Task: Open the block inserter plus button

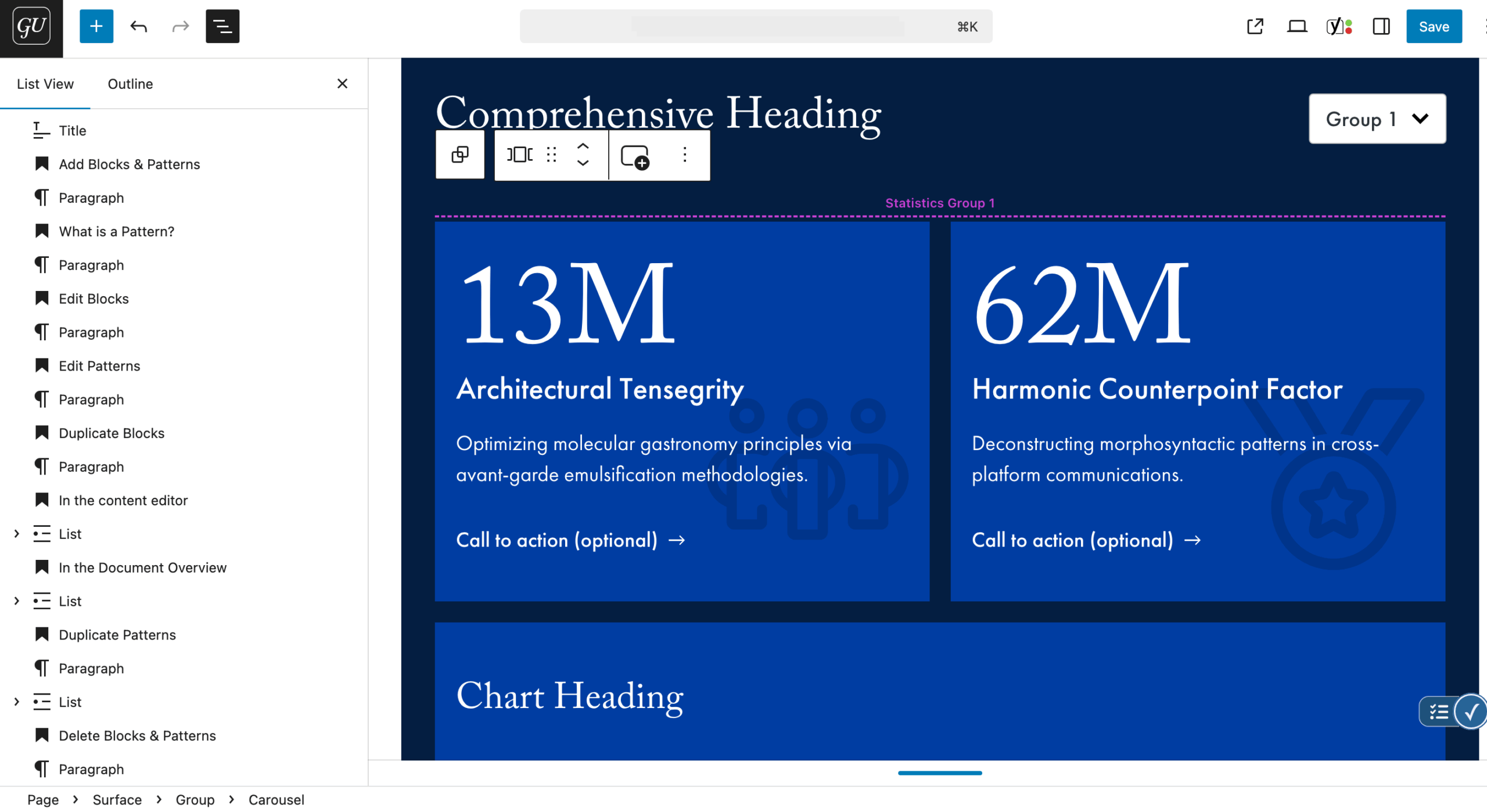Action: coord(96,26)
